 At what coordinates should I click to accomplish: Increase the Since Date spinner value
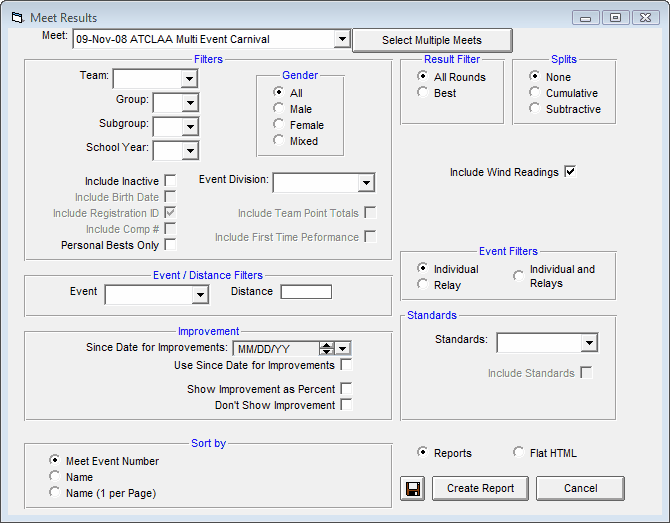[326, 345]
